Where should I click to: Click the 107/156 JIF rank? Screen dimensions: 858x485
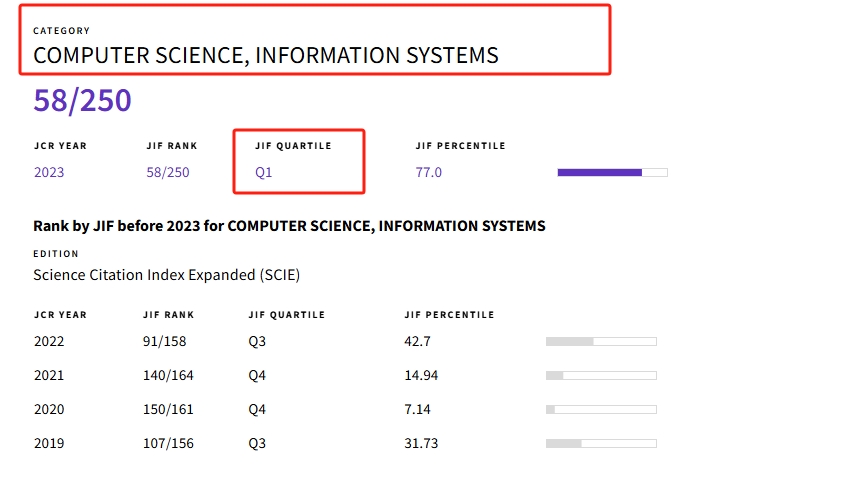point(168,443)
